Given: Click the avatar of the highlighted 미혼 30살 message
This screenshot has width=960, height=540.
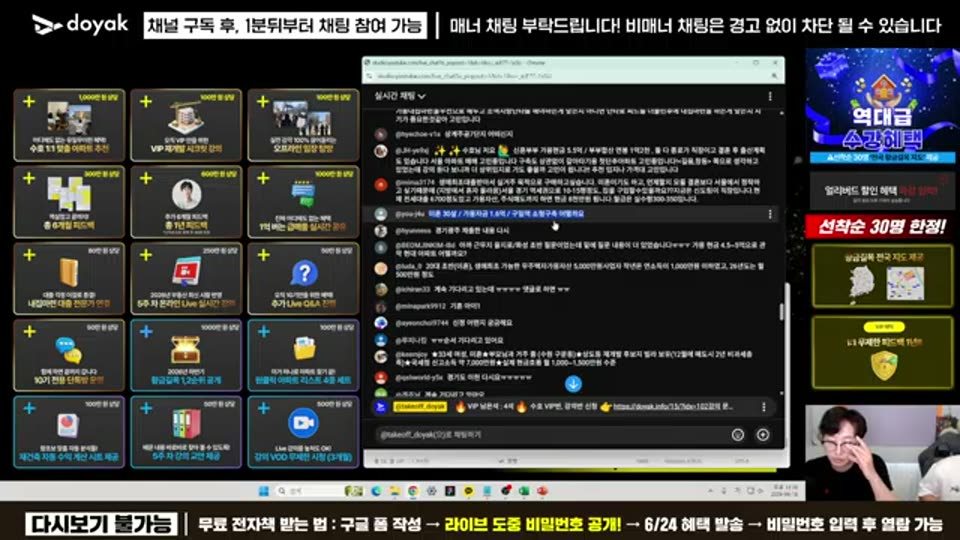Looking at the screenshot, I should (x=381, y=214).
